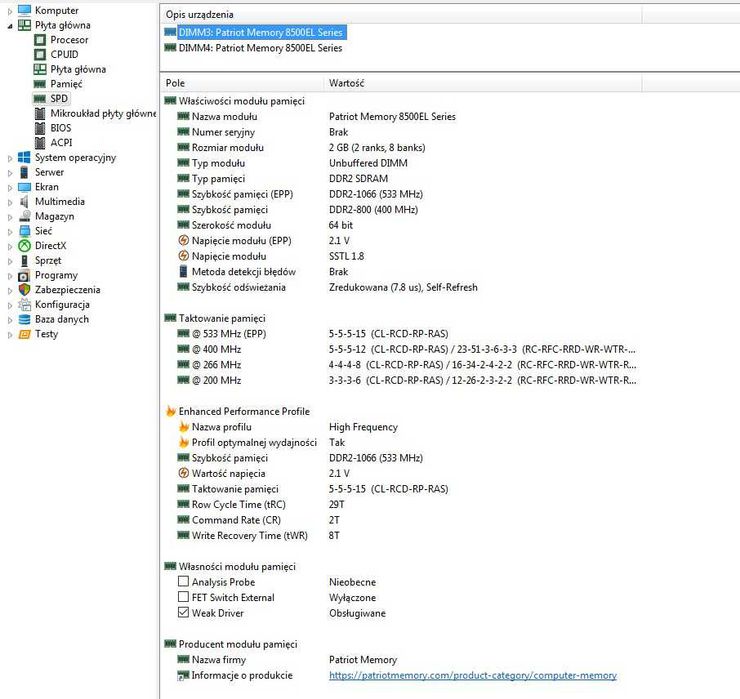This screenshot has width=740, height=699.
Task: Click the Zabezpieczenia shield icon
Action: (x=24, y=290)
